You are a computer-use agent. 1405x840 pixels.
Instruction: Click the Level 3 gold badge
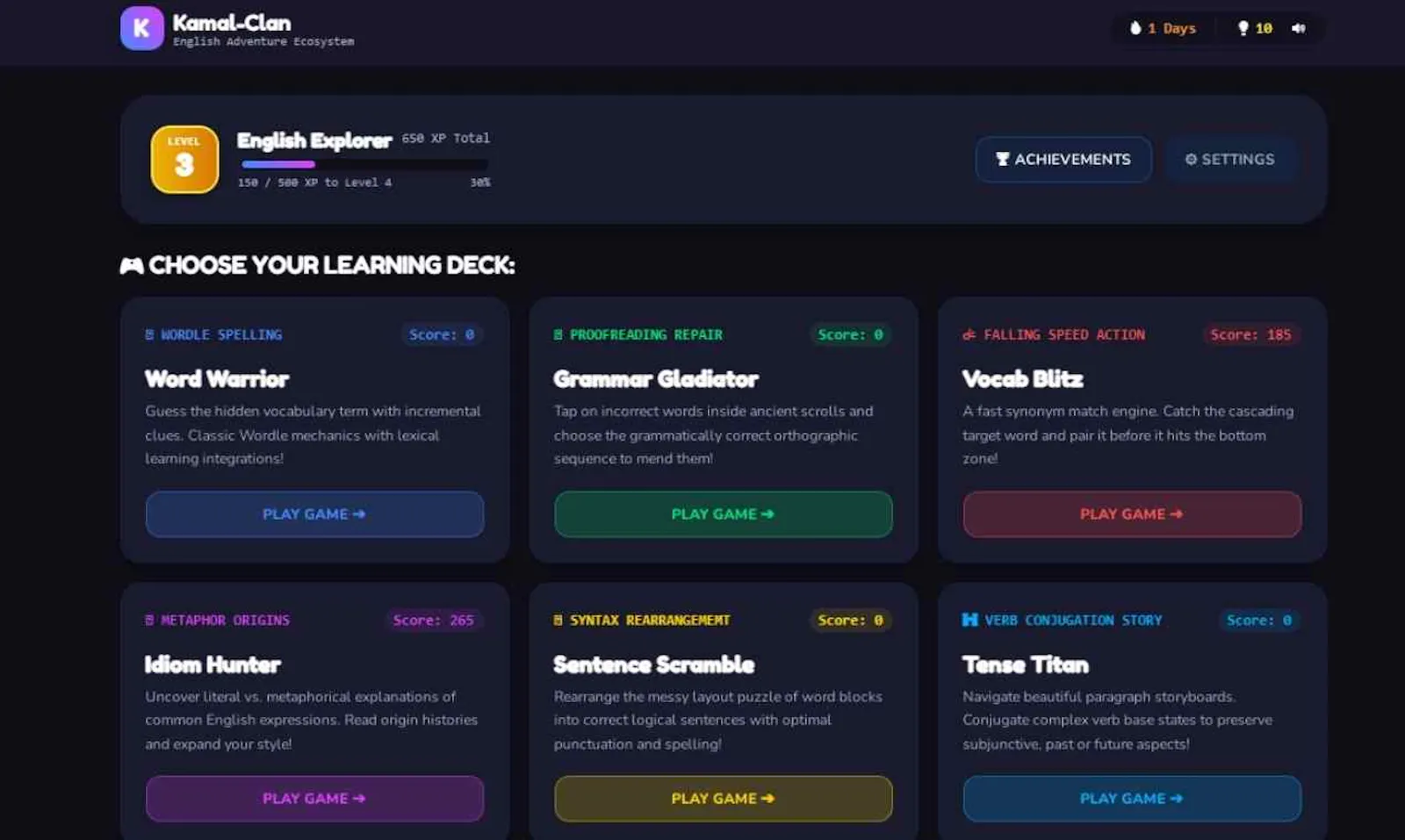coord(184,159)
